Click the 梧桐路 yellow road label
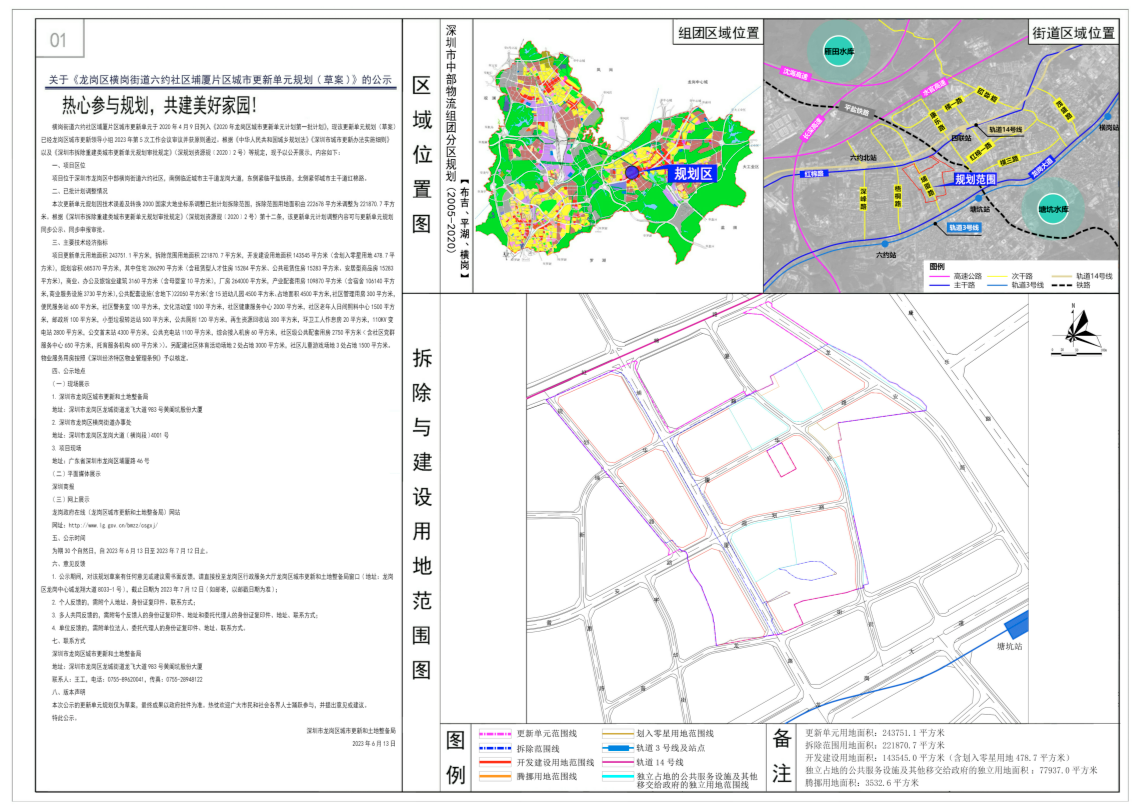The image size is (1141, 810). (897, 196)
